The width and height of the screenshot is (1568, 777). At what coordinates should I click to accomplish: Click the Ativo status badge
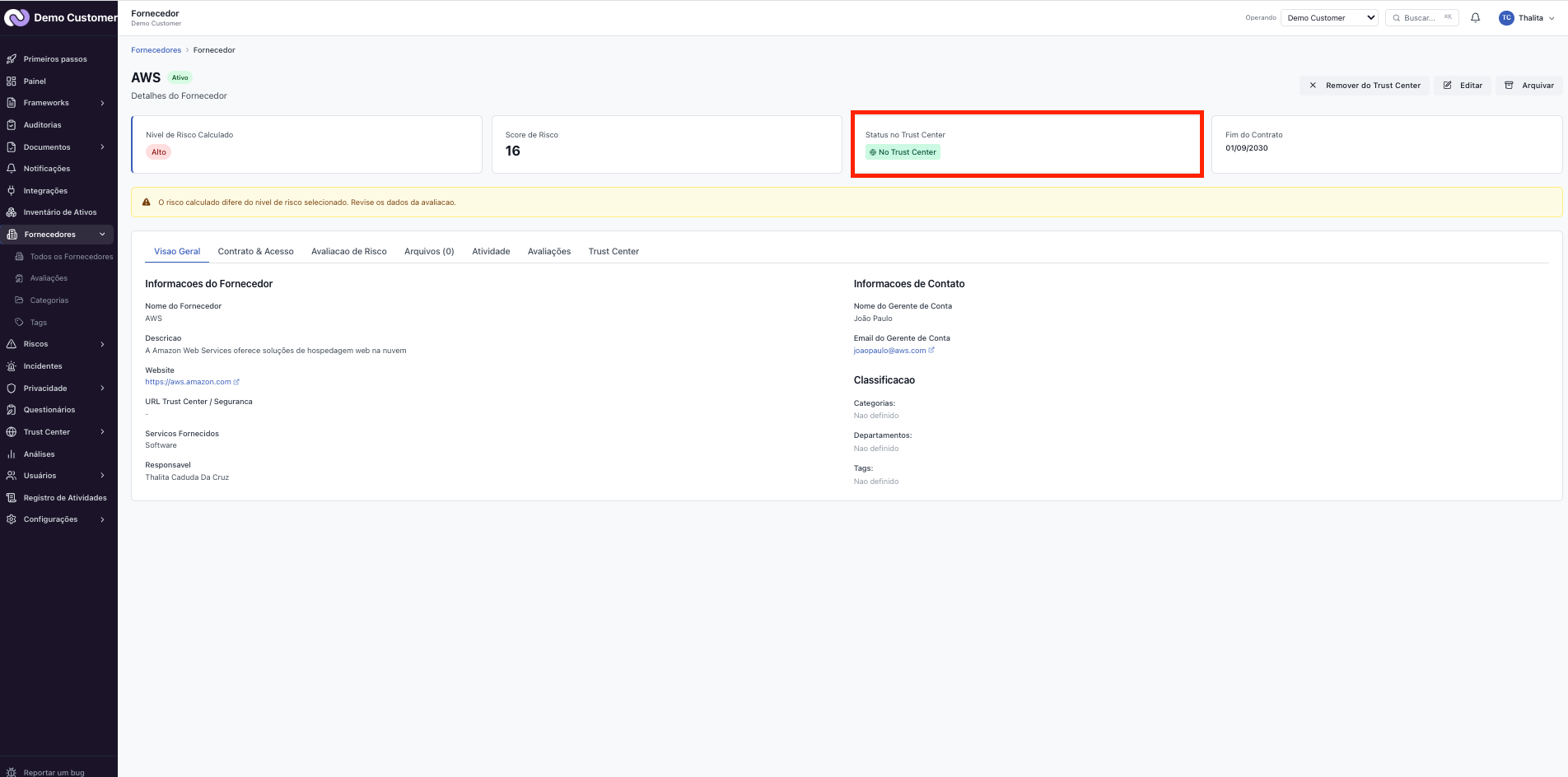click(x=180, y=77)
